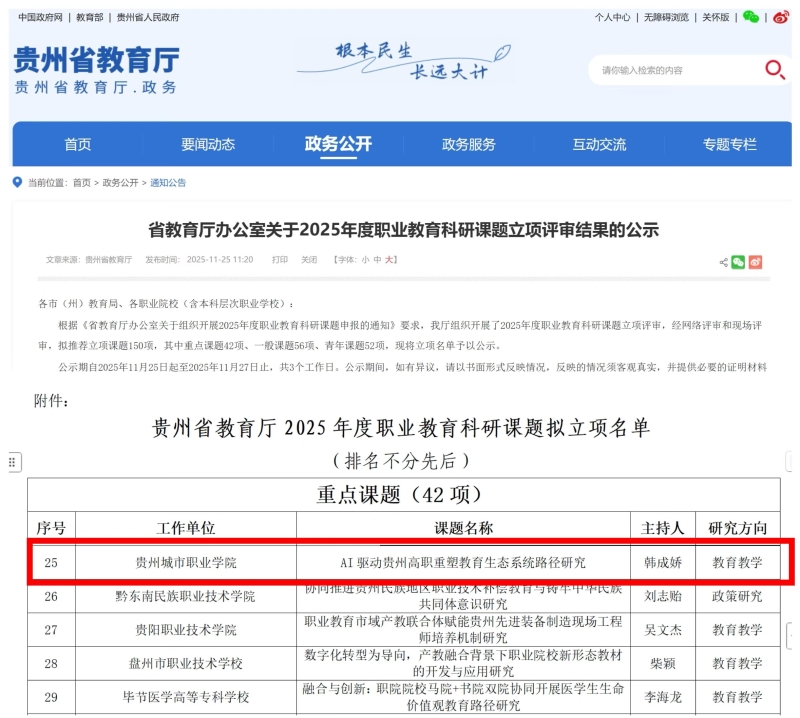Set font size to 中

click(377, 260)
